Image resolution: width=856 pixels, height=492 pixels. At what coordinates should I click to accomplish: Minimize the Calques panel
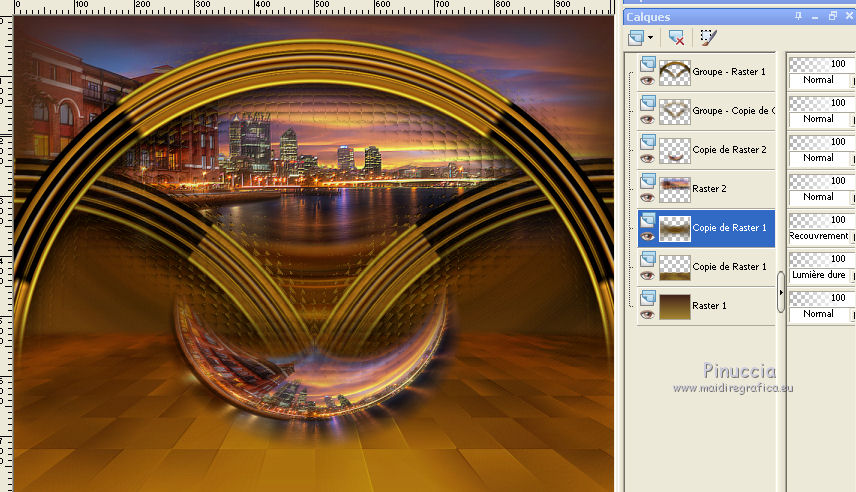[x=815, y=16]
